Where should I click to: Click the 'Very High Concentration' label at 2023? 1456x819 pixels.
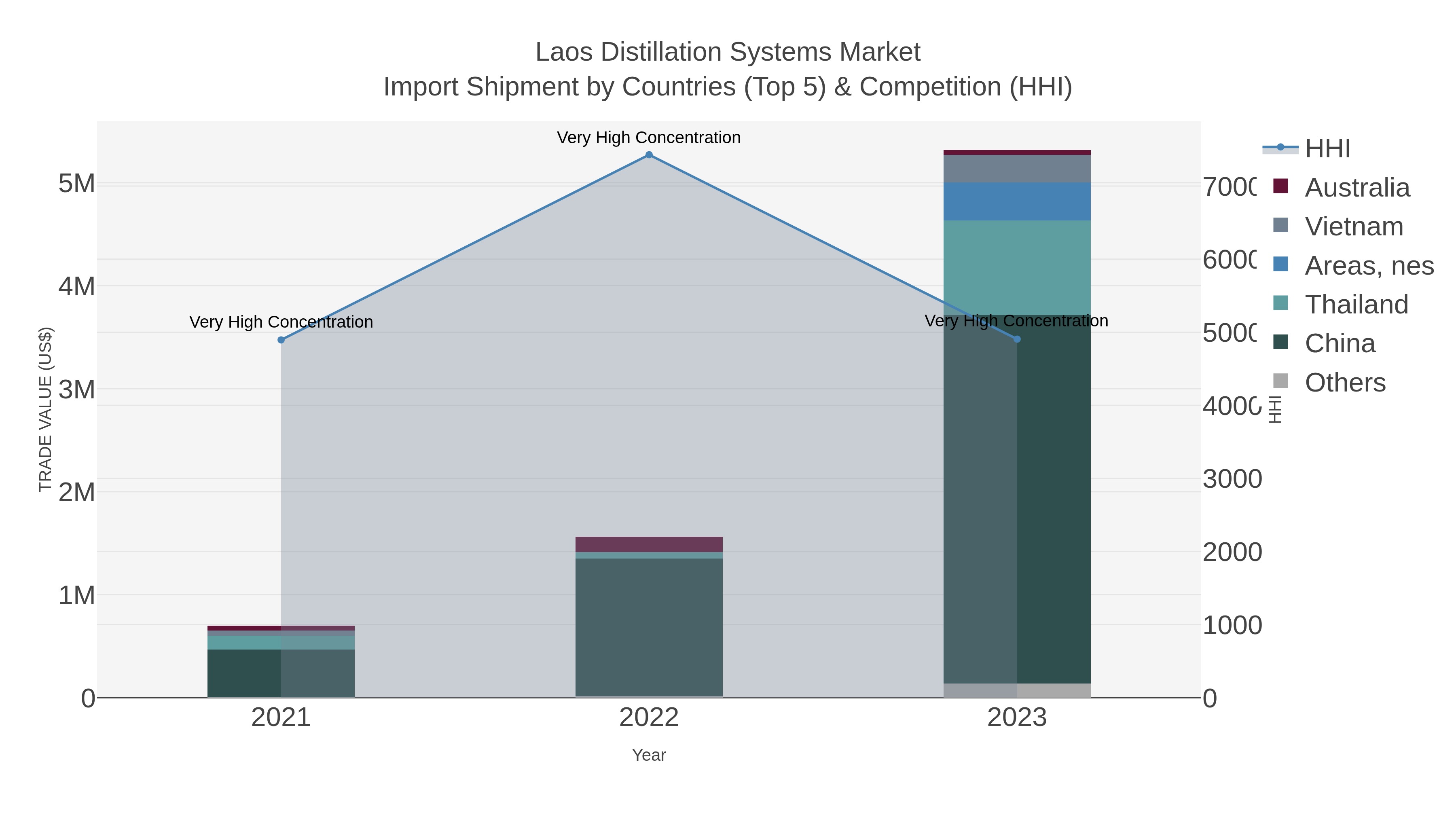tap(1016, 320)
